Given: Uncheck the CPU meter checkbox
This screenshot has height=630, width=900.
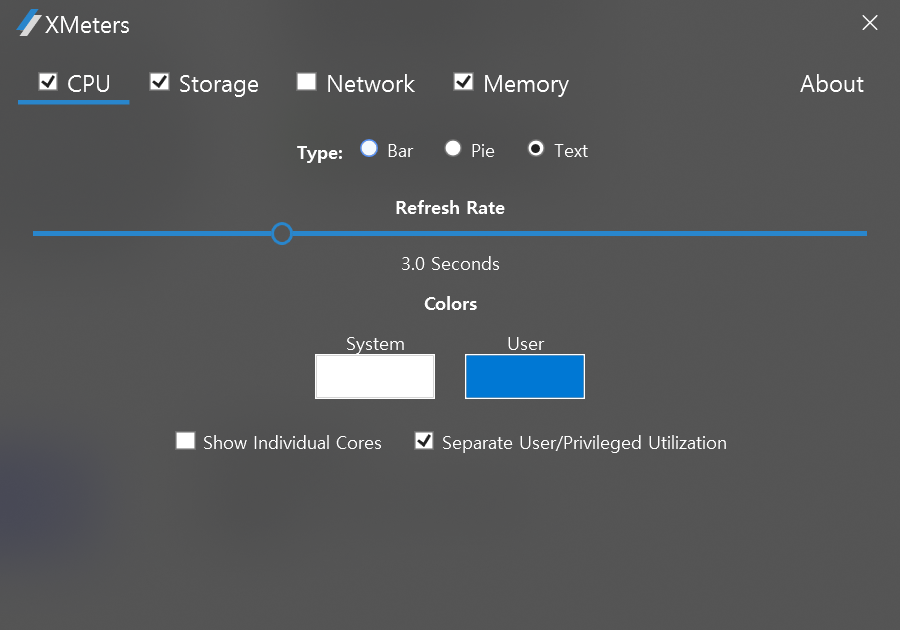Looking at the screenshot, I should coord(48,82).
